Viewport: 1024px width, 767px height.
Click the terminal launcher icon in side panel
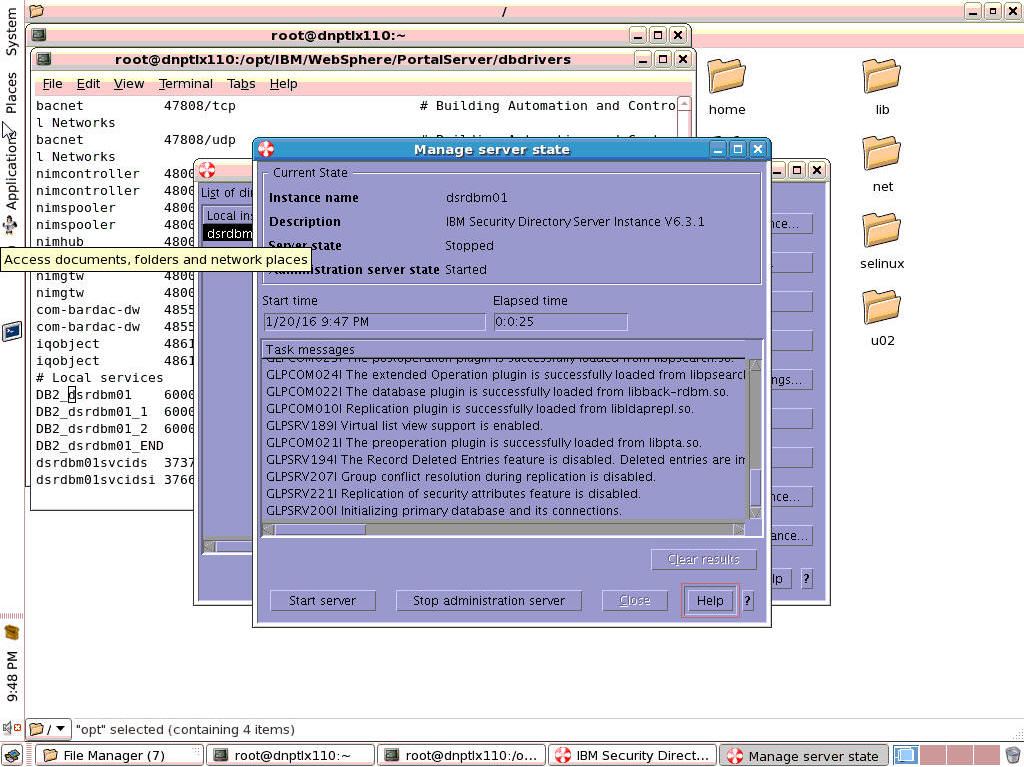click(x=12, y=331)
